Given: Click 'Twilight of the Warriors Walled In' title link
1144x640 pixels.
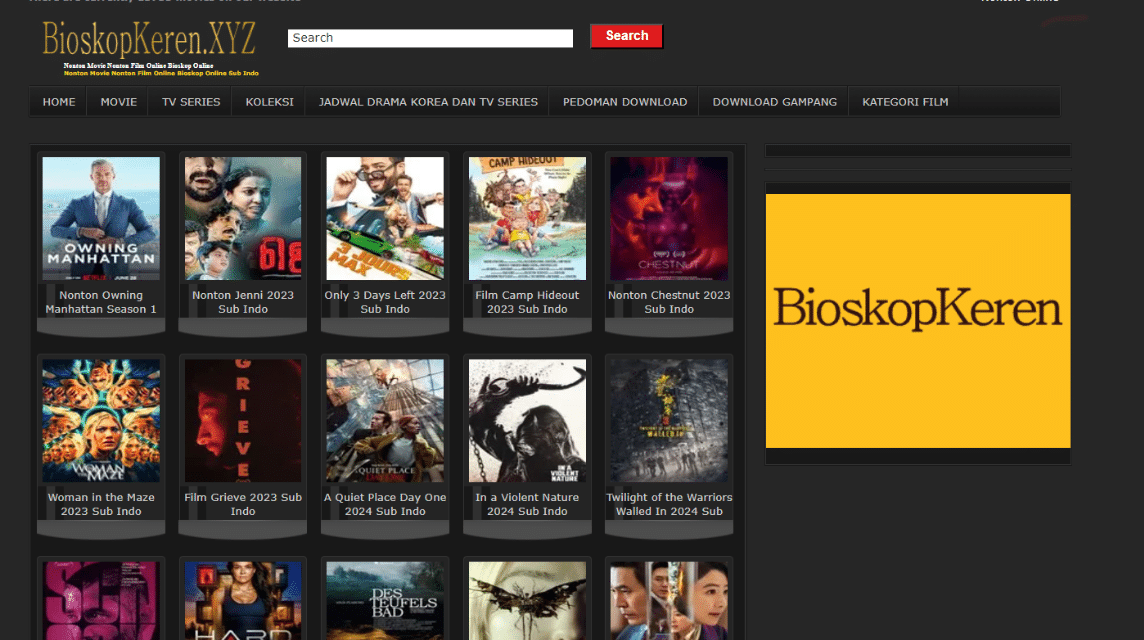Looking at the screenshot, I should coord(669,504).
